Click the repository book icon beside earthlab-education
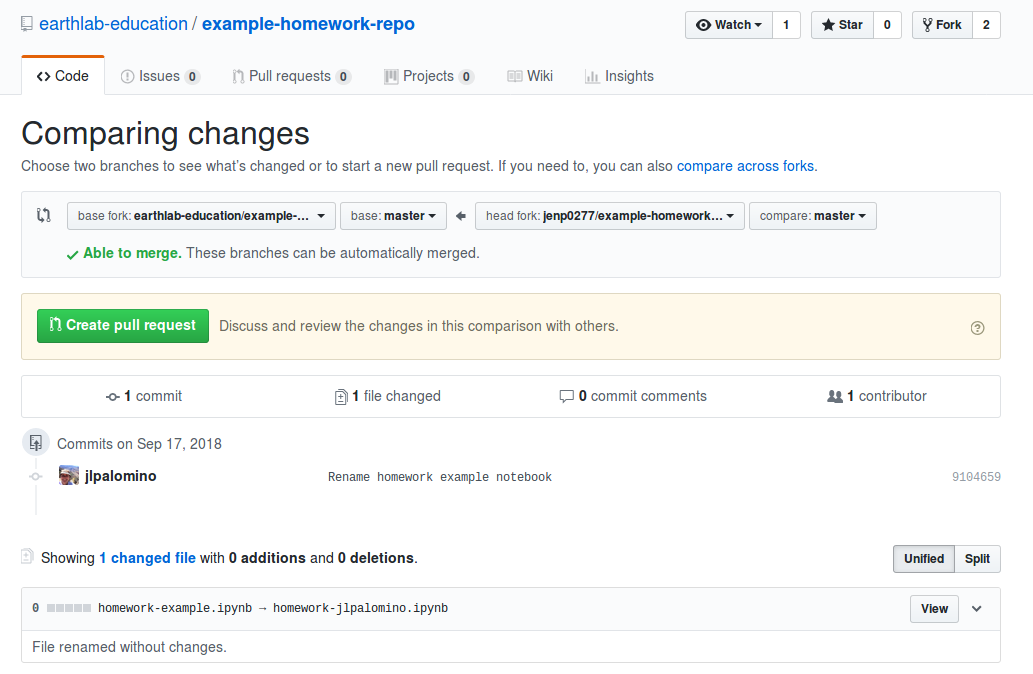 (x=26, y=24)
